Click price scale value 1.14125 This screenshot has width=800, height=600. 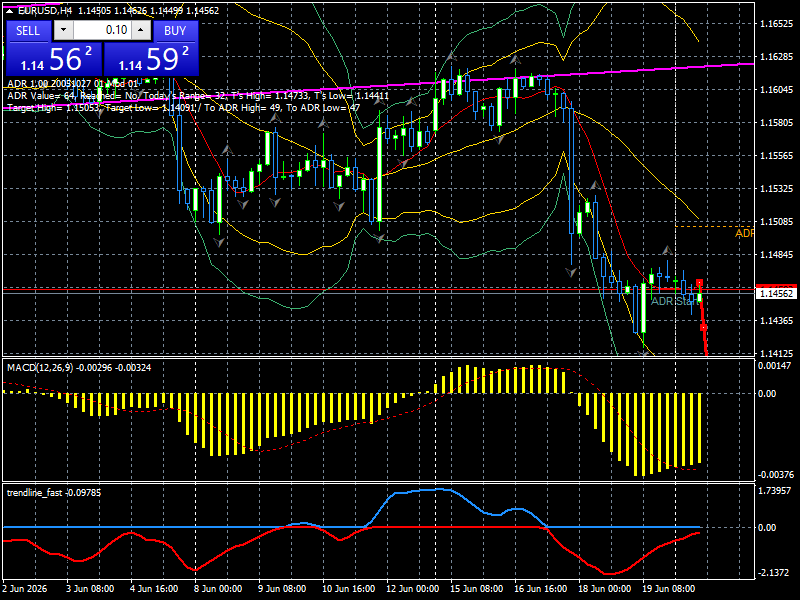tap(777, 353)
